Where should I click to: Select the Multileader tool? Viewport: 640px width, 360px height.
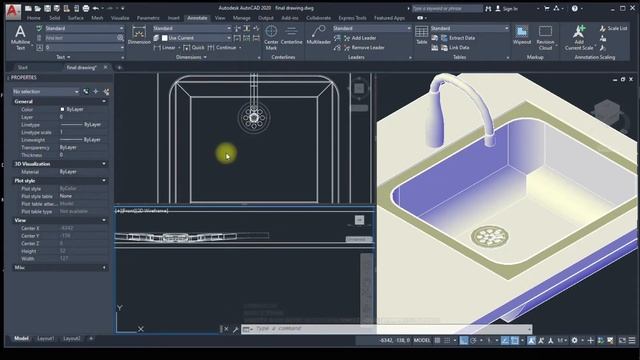click(318, 35)
